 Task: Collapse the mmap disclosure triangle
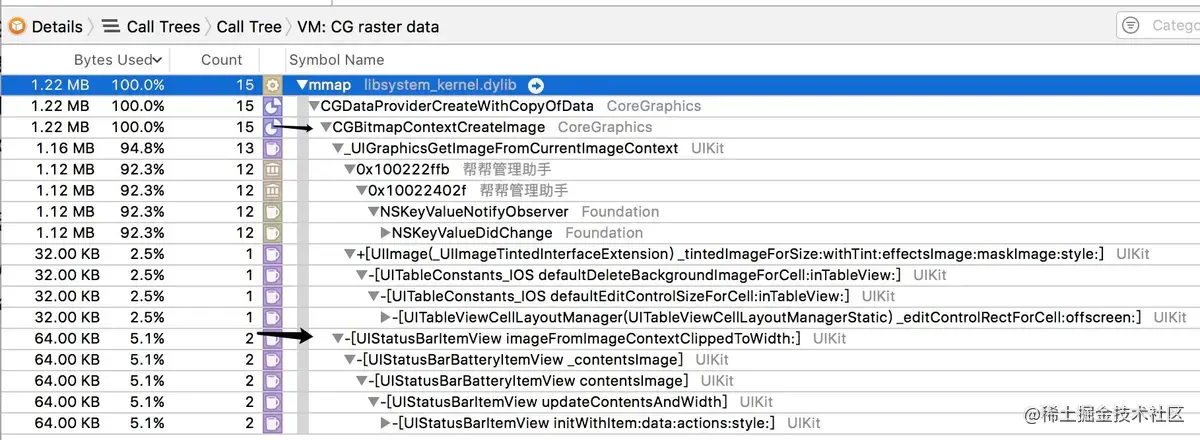pos(302,86)
